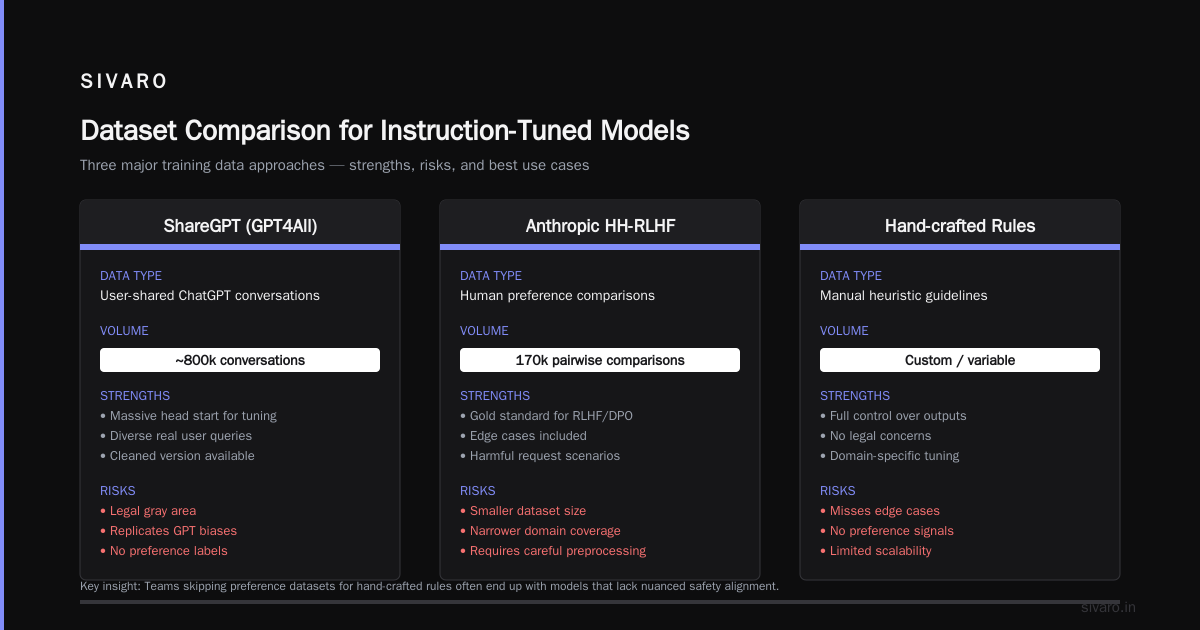Click the bottom horizontal progress bar
The height and width of the screenshot is (630, 1200).
600,602
